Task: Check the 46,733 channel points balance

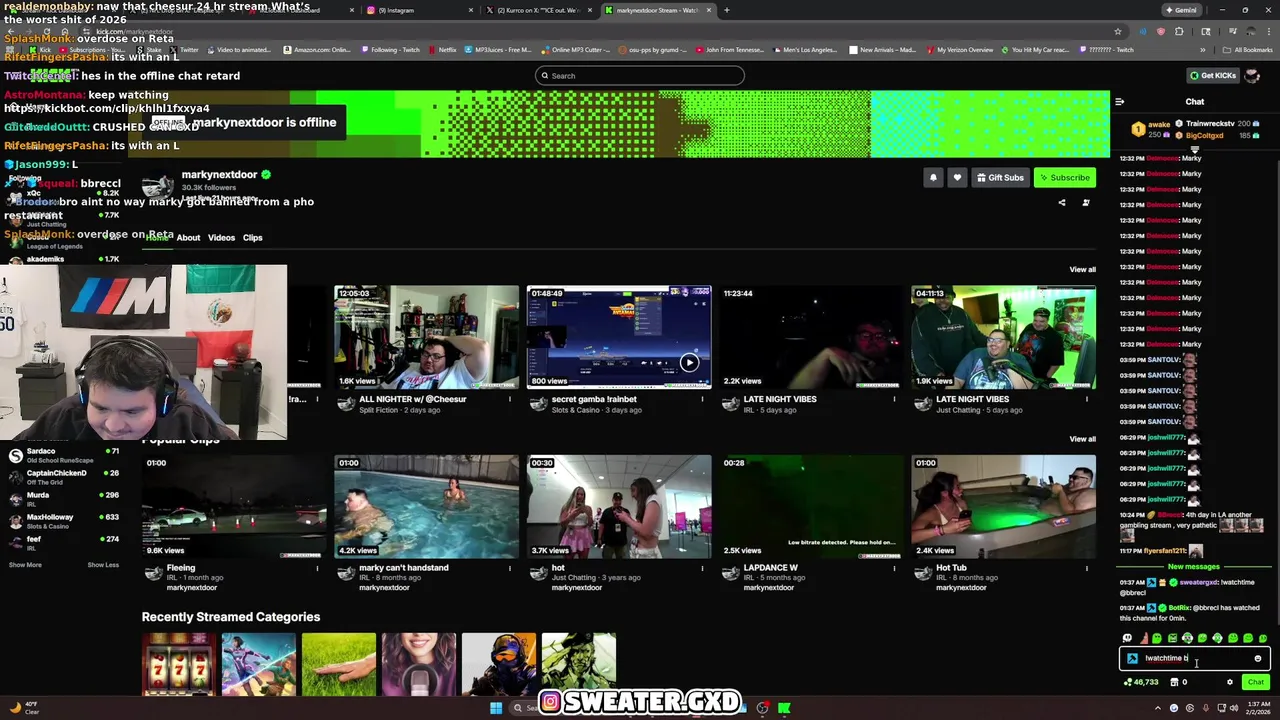Action: (x=1141, y=682)
